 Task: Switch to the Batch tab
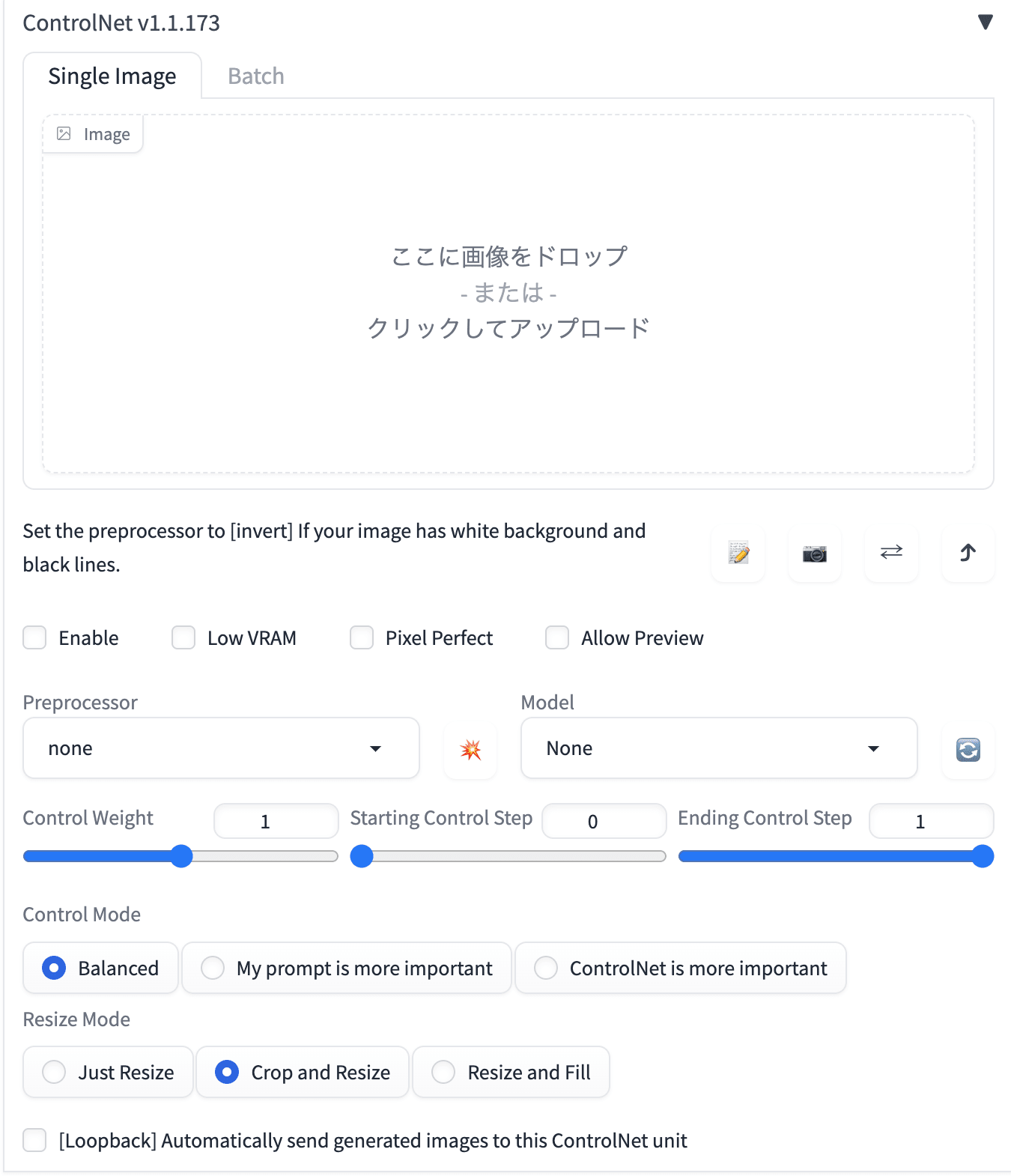tap(256, 76)
